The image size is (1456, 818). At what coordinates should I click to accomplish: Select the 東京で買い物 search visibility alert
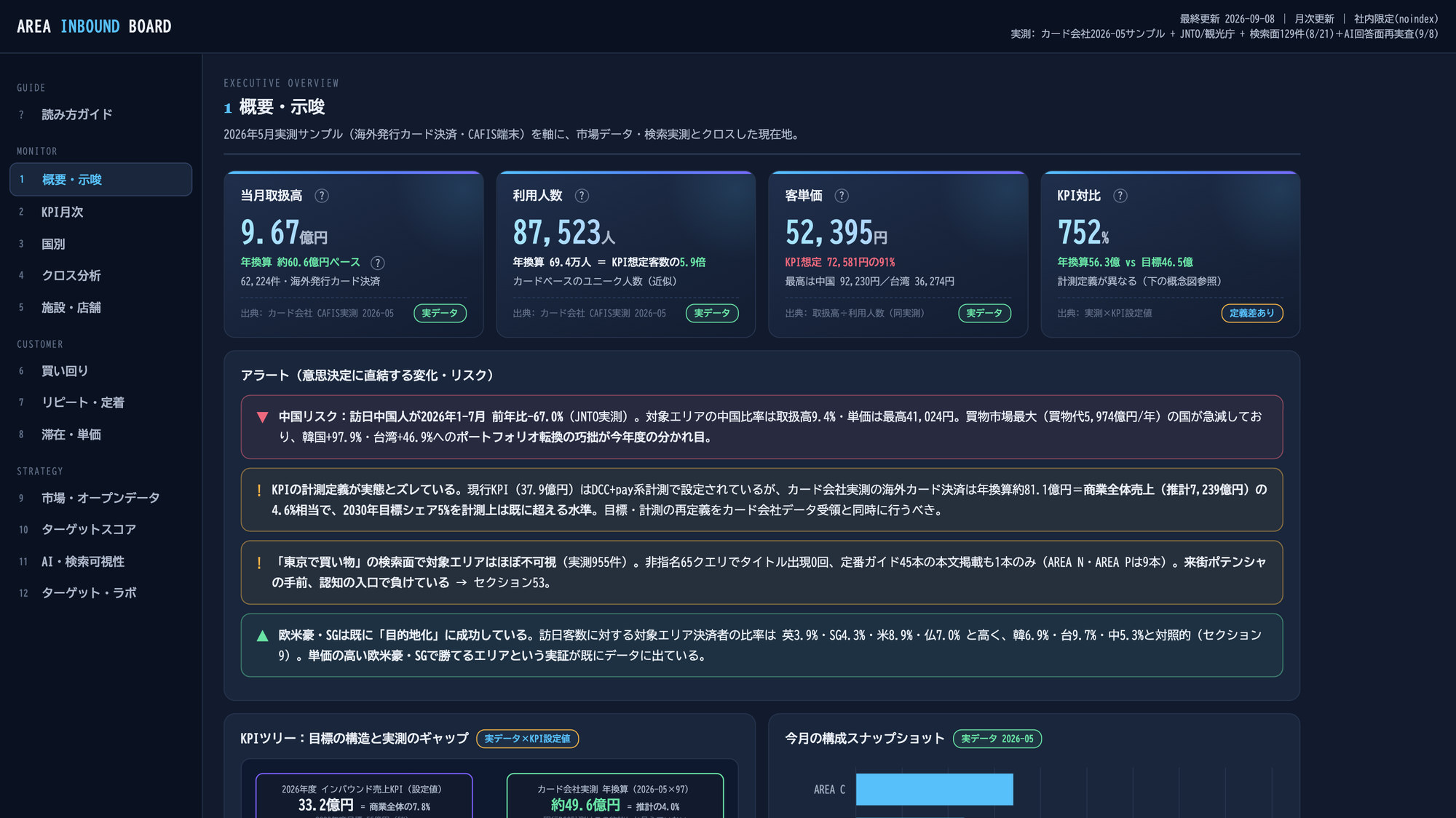click(761, 573)
